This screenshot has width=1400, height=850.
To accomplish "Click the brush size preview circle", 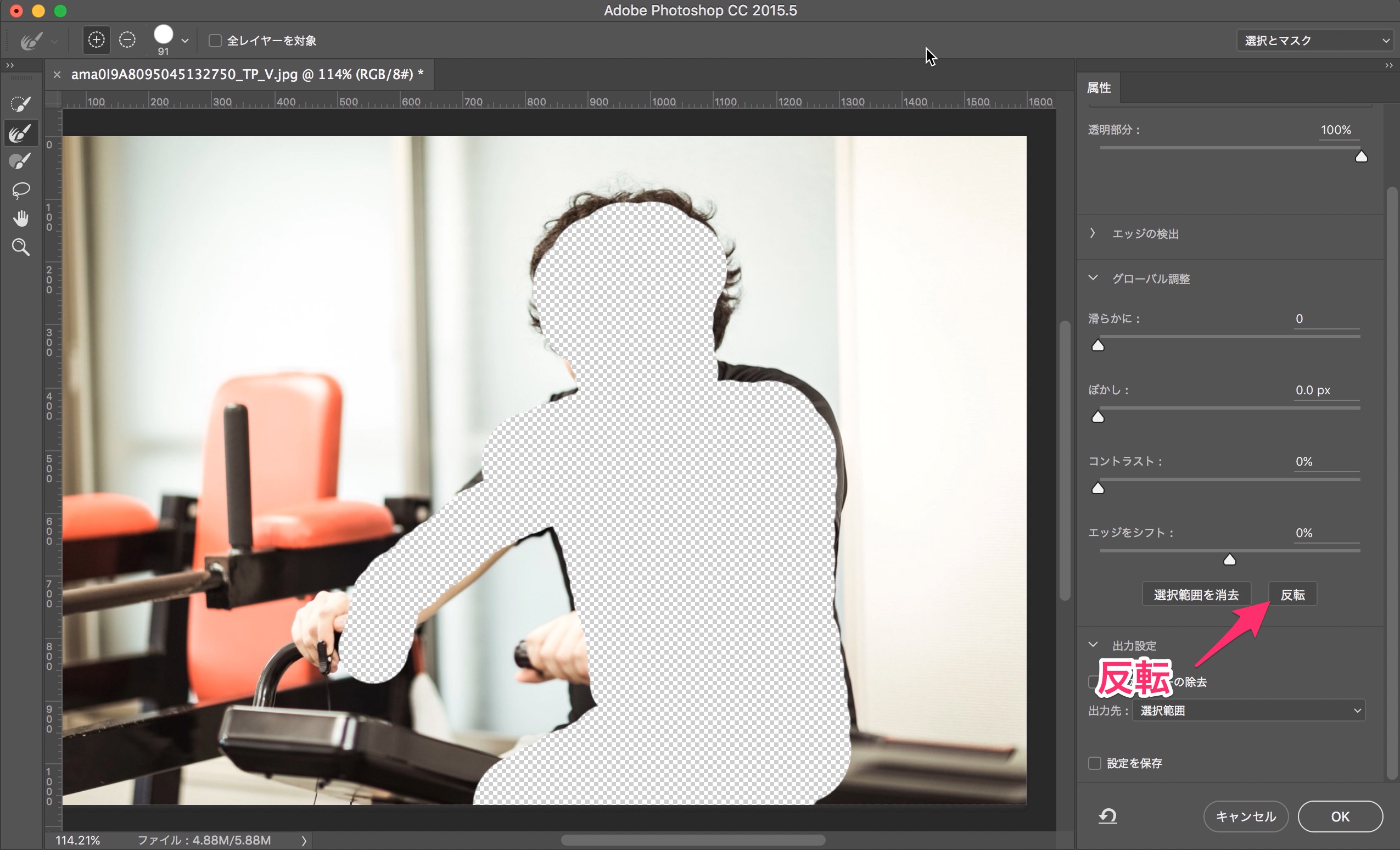I will pos(164,35).
